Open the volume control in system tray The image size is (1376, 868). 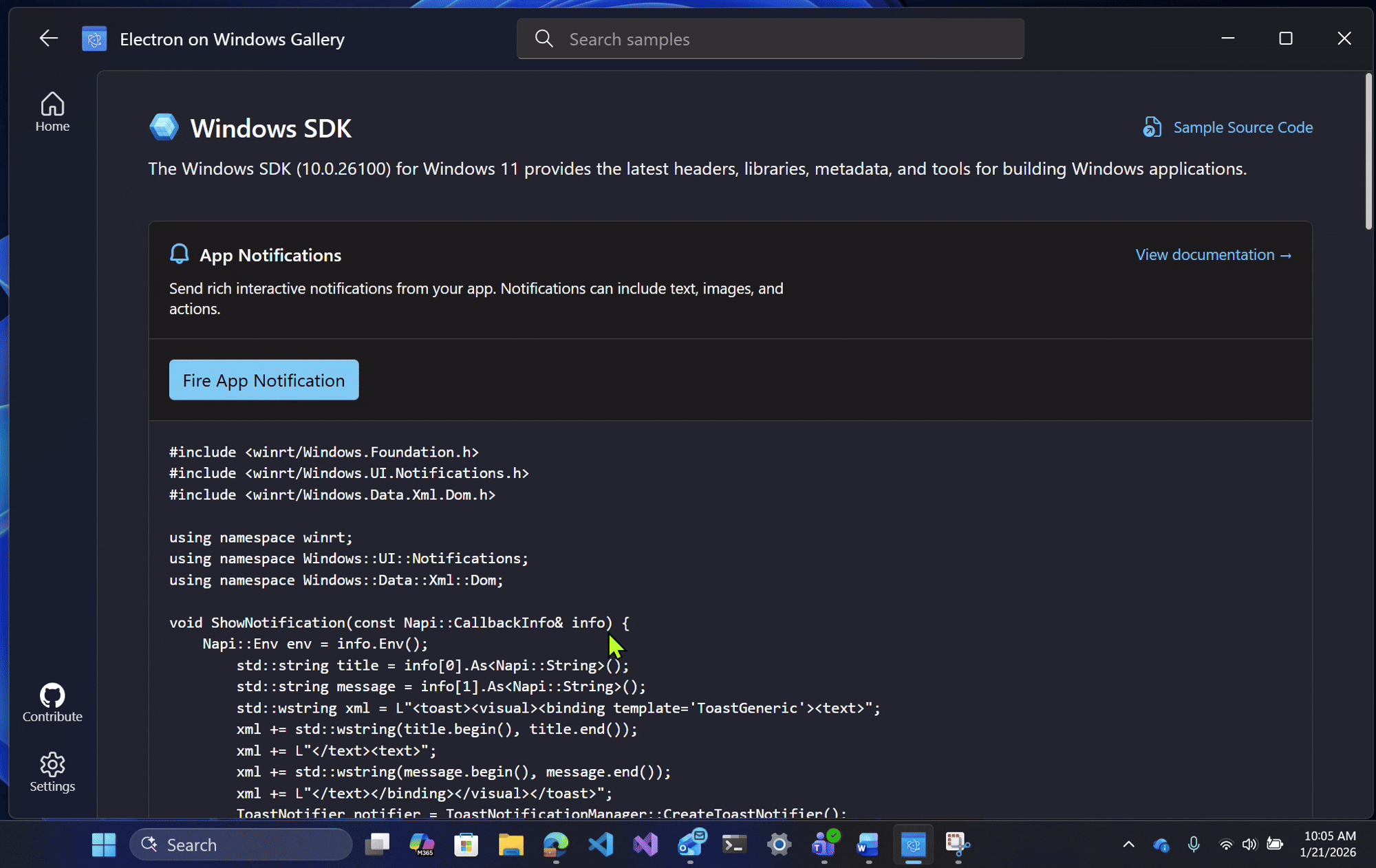tap(1249, 844)
